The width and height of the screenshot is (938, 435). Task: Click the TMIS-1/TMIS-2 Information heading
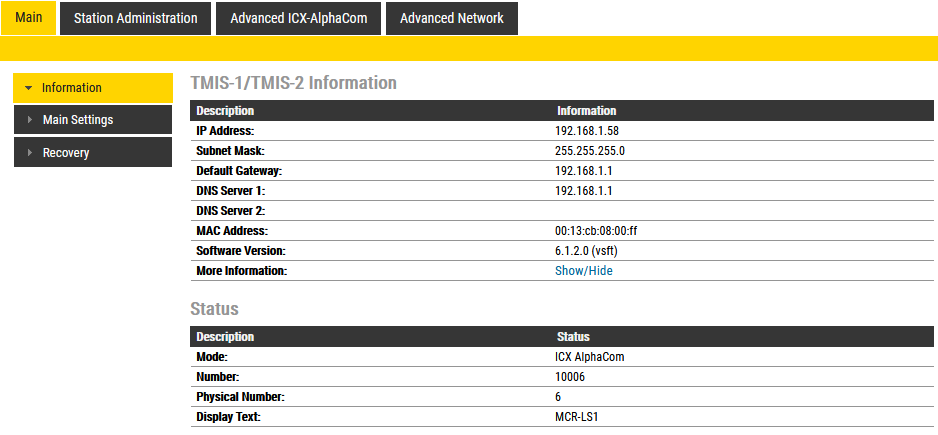point(293,83)
